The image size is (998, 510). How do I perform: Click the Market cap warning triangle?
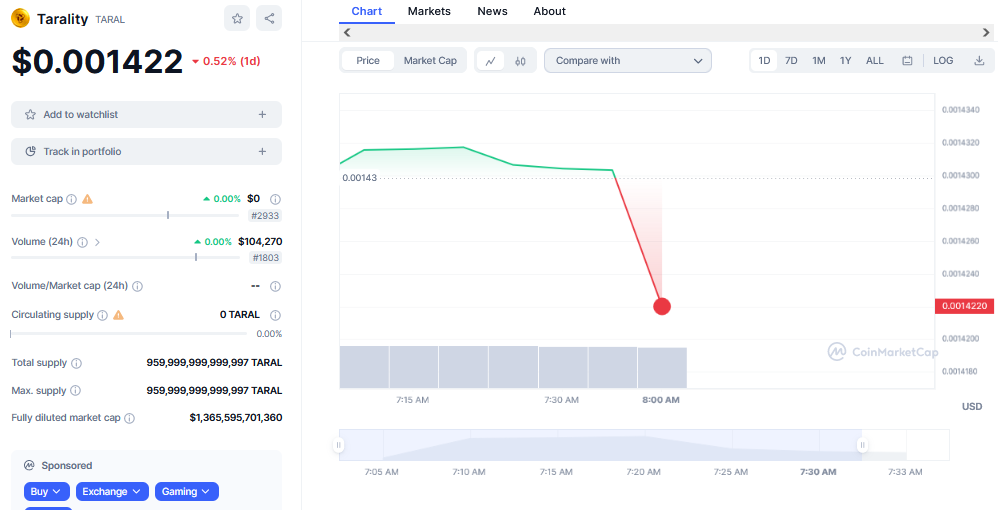[88, 199]
